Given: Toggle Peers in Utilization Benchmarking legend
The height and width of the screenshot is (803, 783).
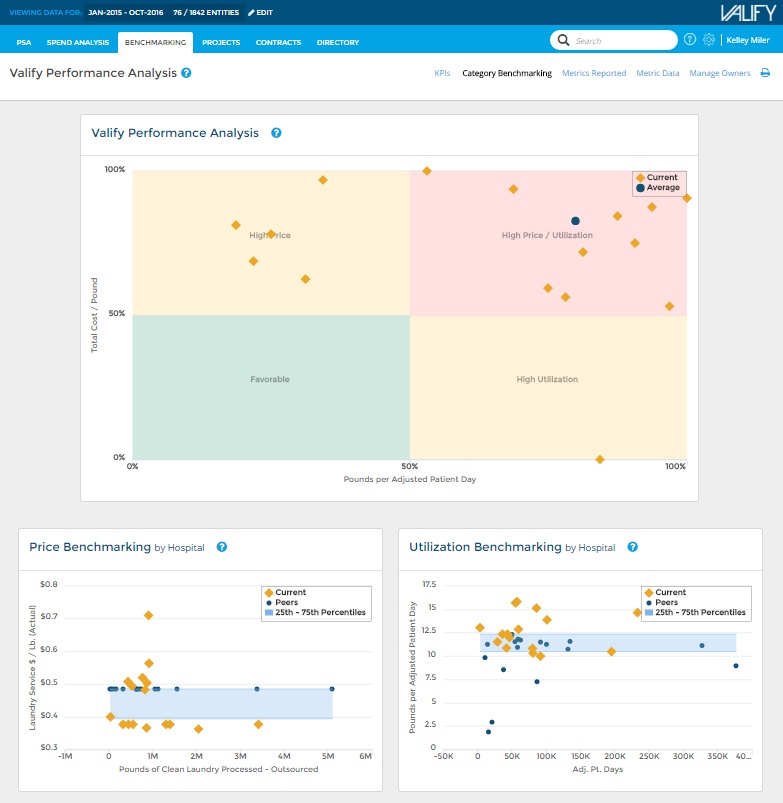Looking at the screenshot, I should 661,602.
